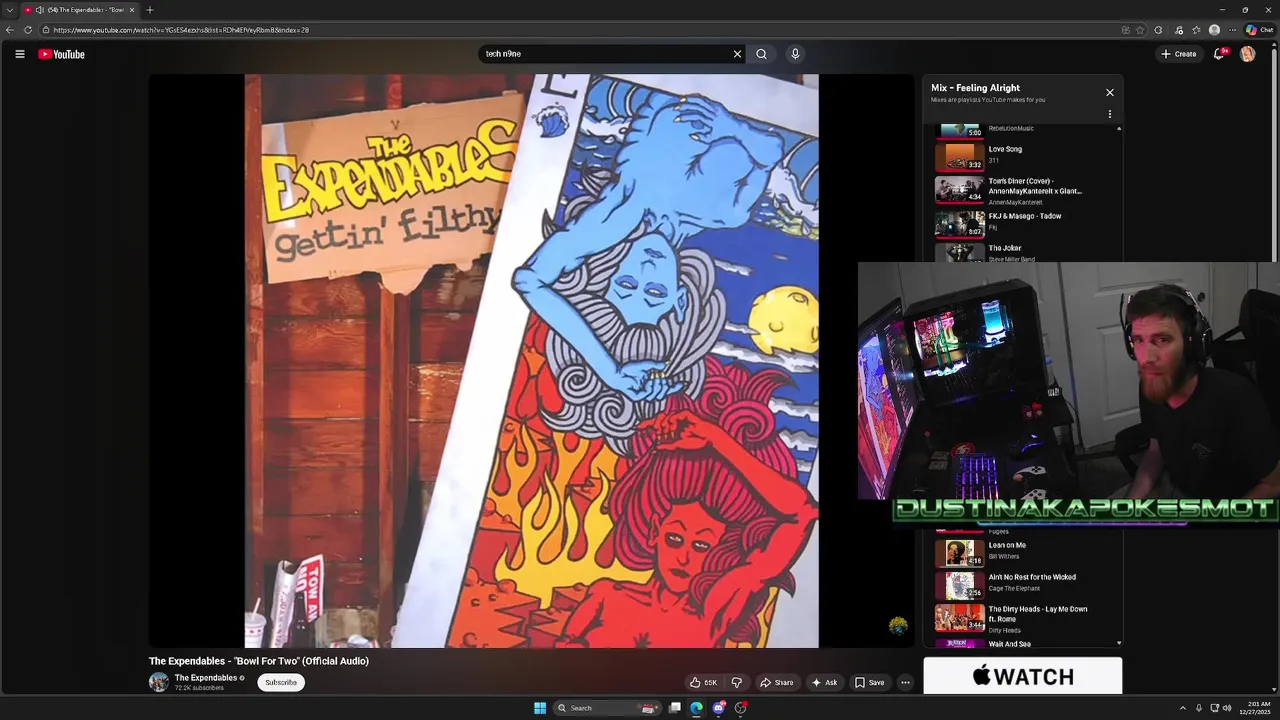The image size is (1280, 720).
Task: Open more actions ellipsis below video
Action: pos(905,683)
